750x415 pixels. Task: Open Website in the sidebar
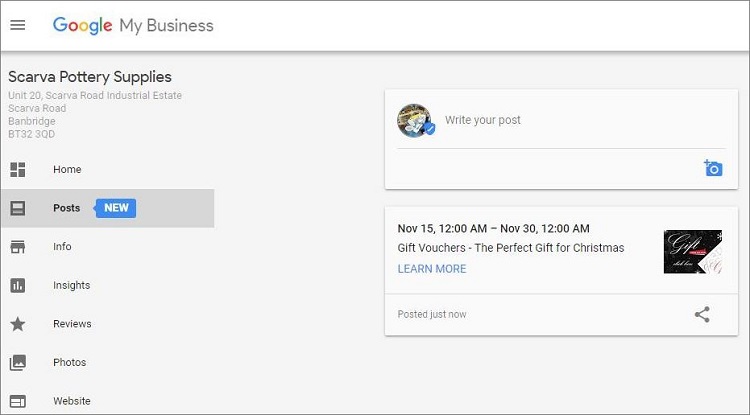tap(107, 401)
